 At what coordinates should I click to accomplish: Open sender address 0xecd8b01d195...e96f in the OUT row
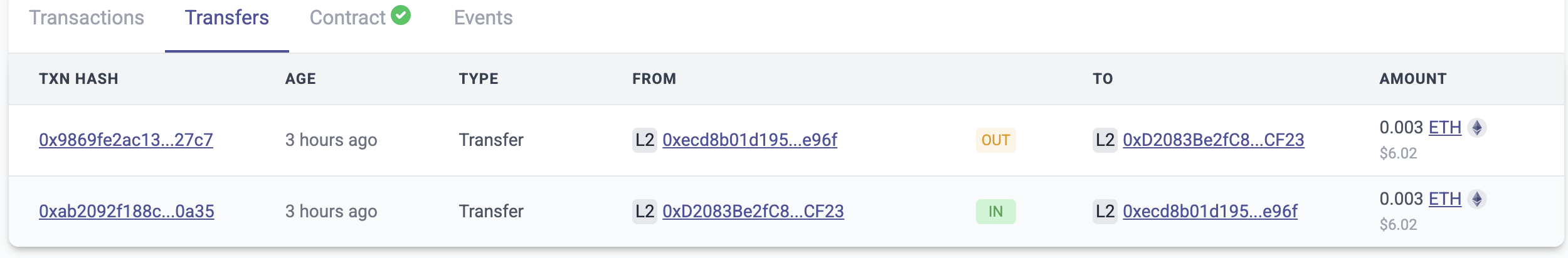point(750,140)
